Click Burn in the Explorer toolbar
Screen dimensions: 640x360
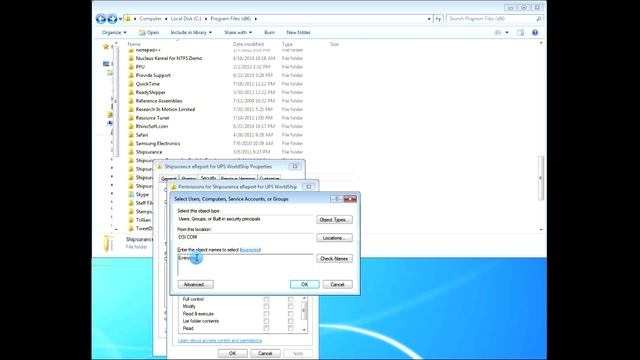click(269, 32)
